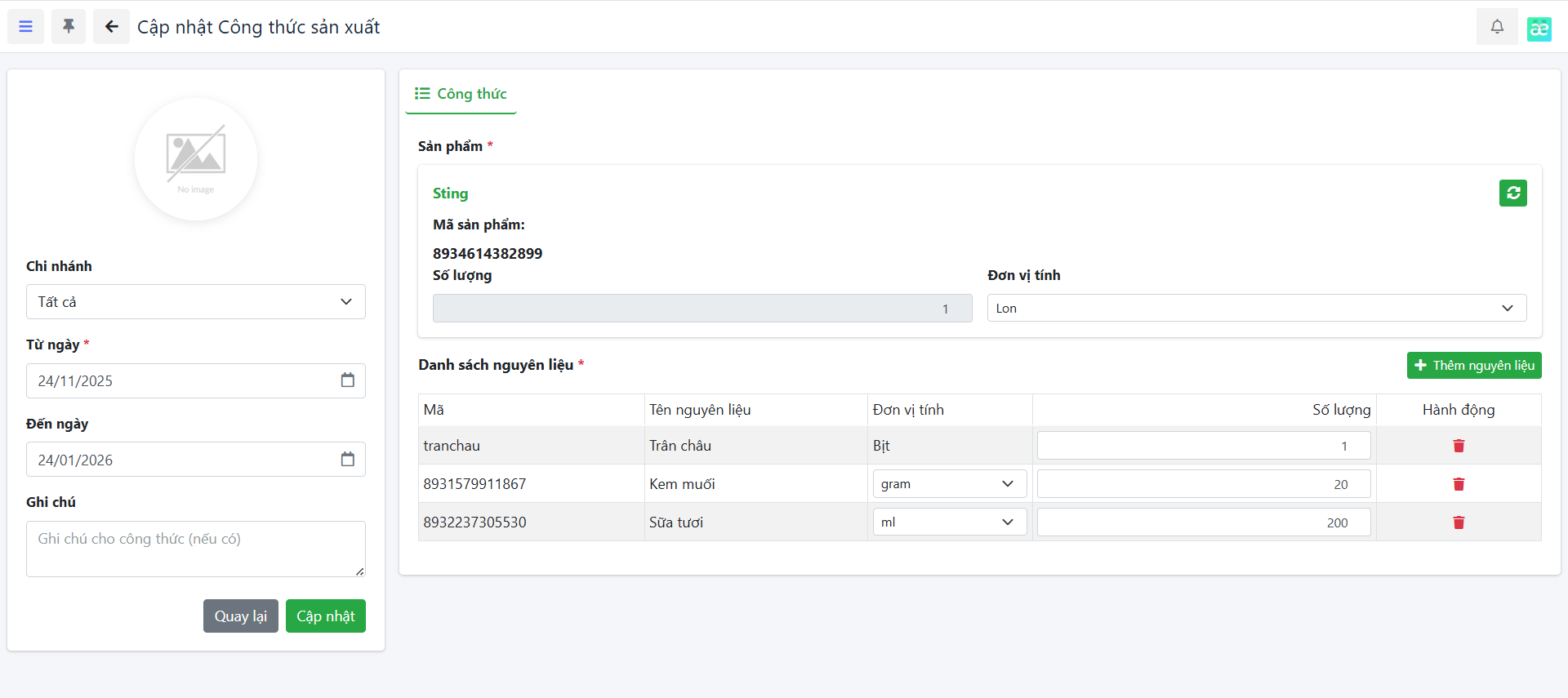Image resolution: width=1568 pixels, height=698 pixels.
Task: Open calendar picker for Từ ngày
Action: click(x=347, y=380)
